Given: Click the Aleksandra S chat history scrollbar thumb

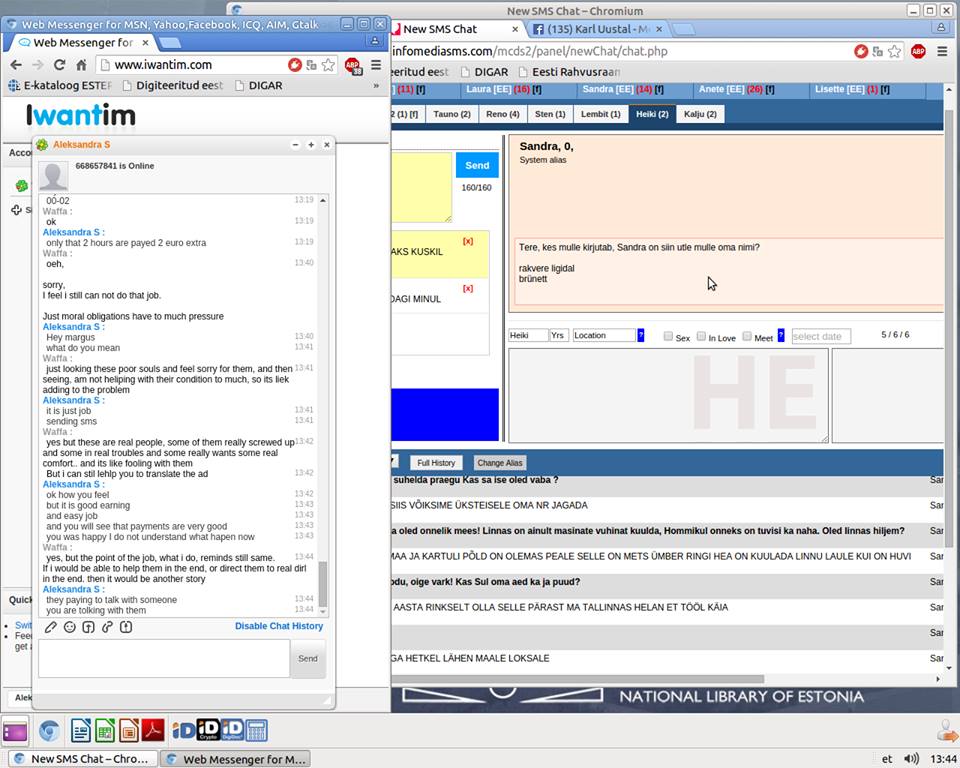Looking at the screenshot, I should click(x=323, y=584).
